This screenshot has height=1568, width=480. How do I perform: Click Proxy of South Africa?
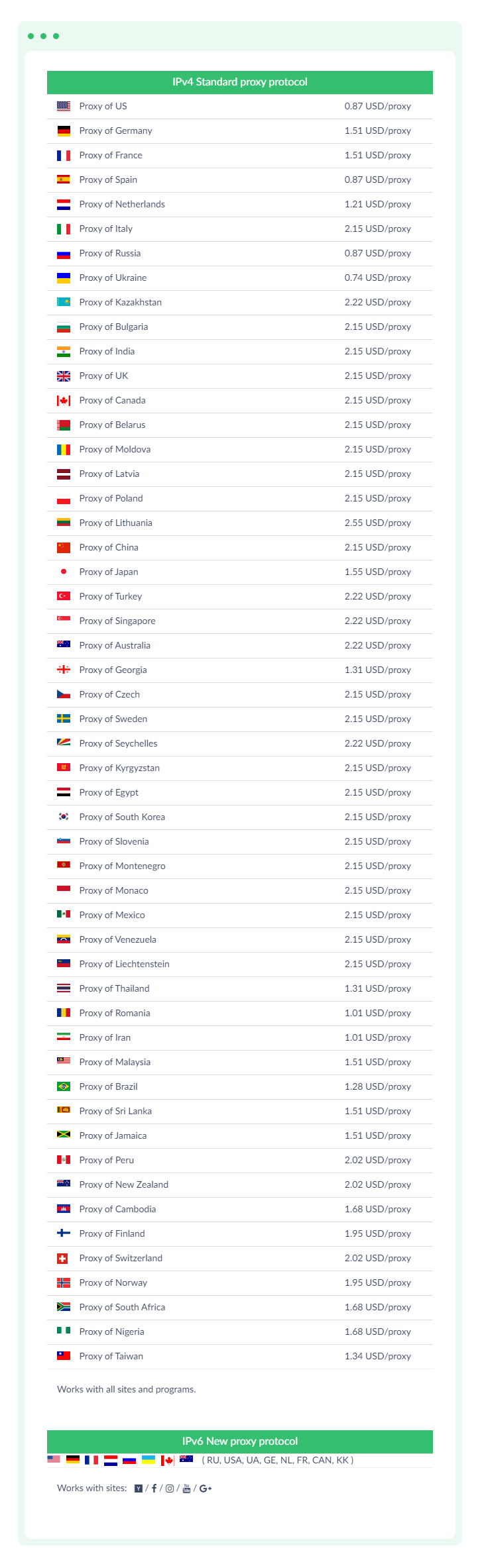click(x=122, y=1307)
